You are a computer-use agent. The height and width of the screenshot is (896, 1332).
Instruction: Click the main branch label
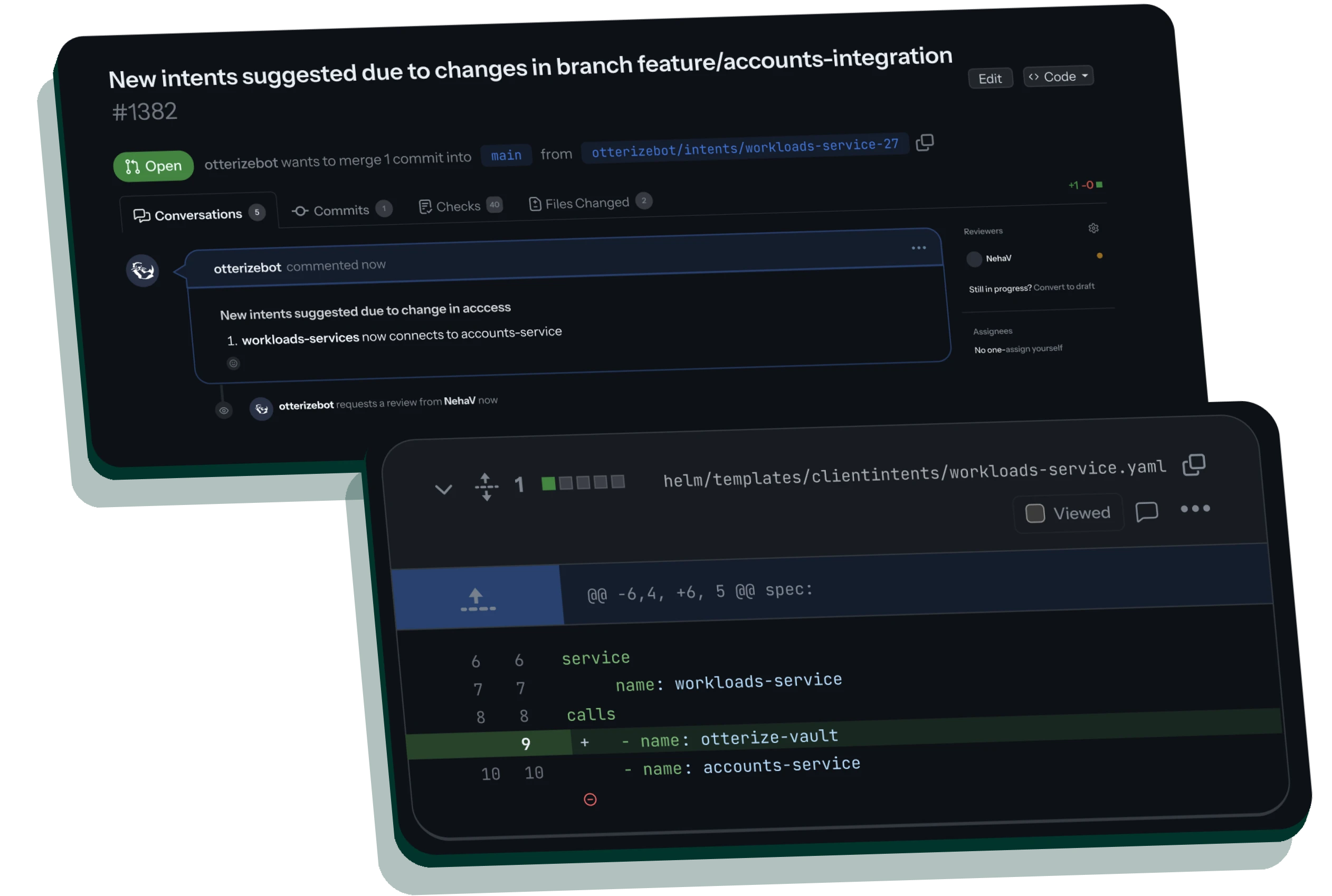(506, 156)
